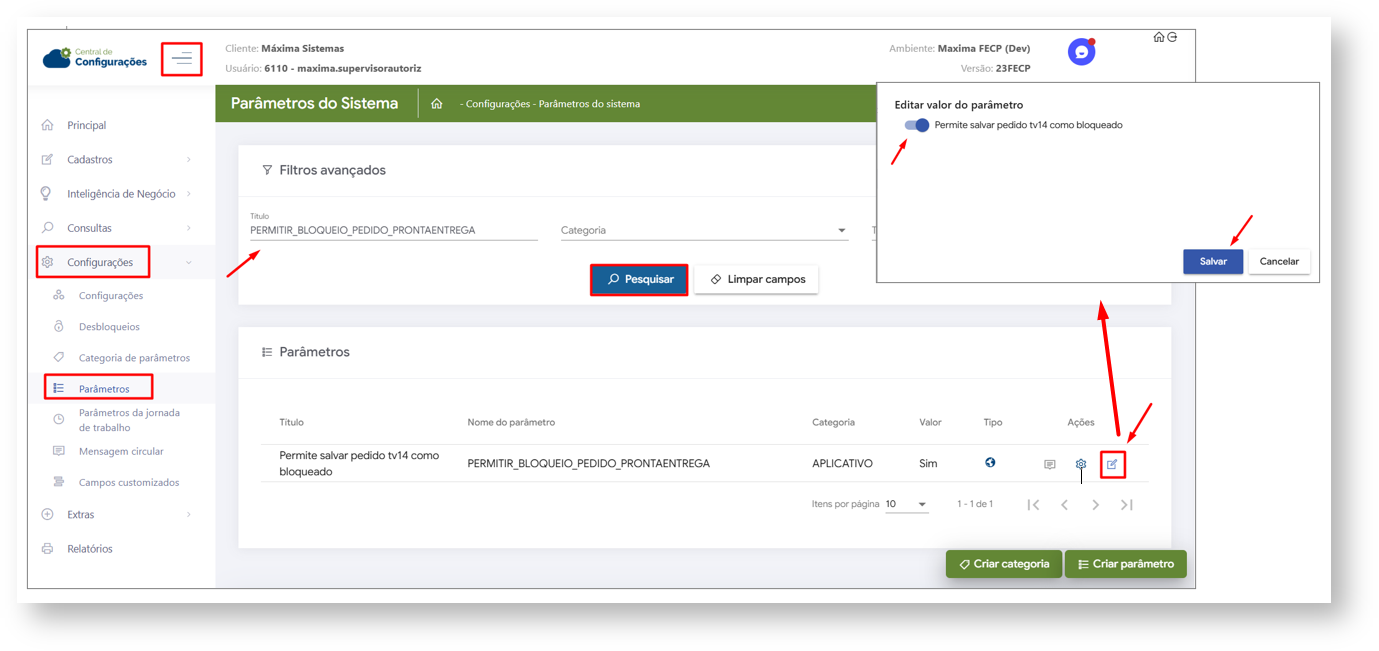The image size is (1379, 651).
Task: Click the PERMITIR_BLOQUEIO_PEDIDO_PRONTAENTREGA cell in the table
Action: coord(589,464)
